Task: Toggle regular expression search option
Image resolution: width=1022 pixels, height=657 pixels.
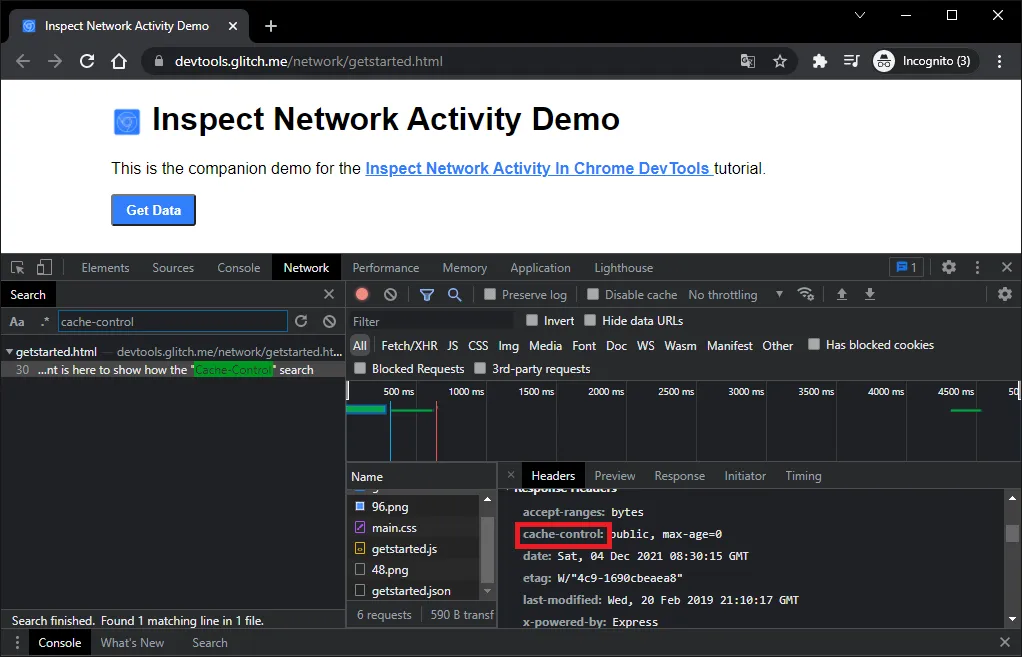Action: (x=44, y=321)
